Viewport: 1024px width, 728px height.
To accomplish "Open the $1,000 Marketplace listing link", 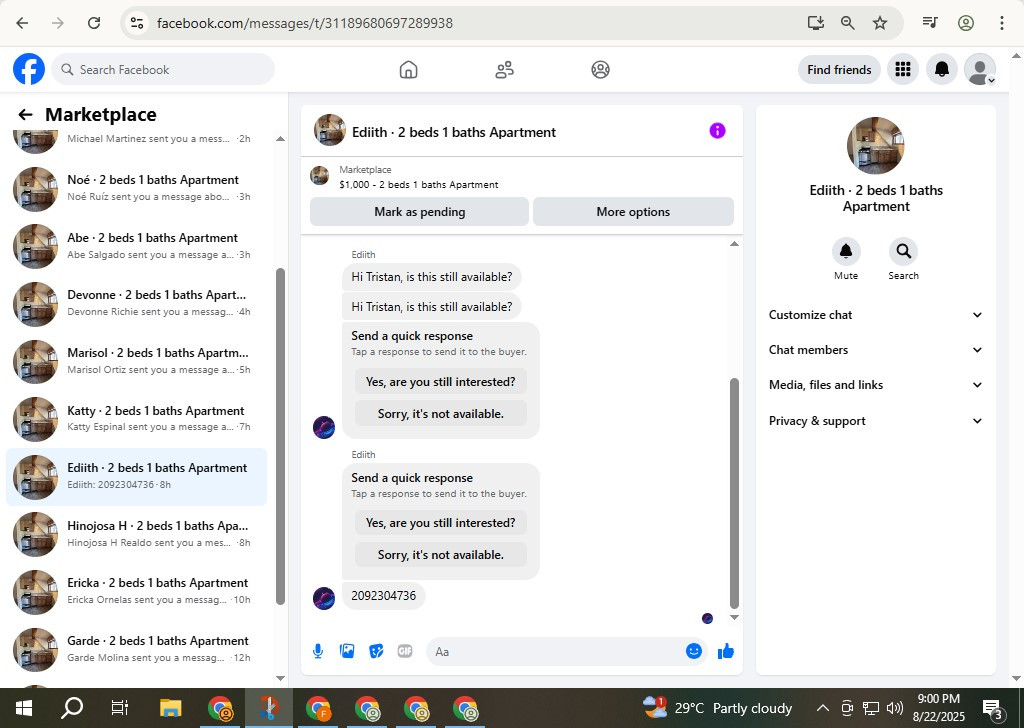I will click(419, 184).
